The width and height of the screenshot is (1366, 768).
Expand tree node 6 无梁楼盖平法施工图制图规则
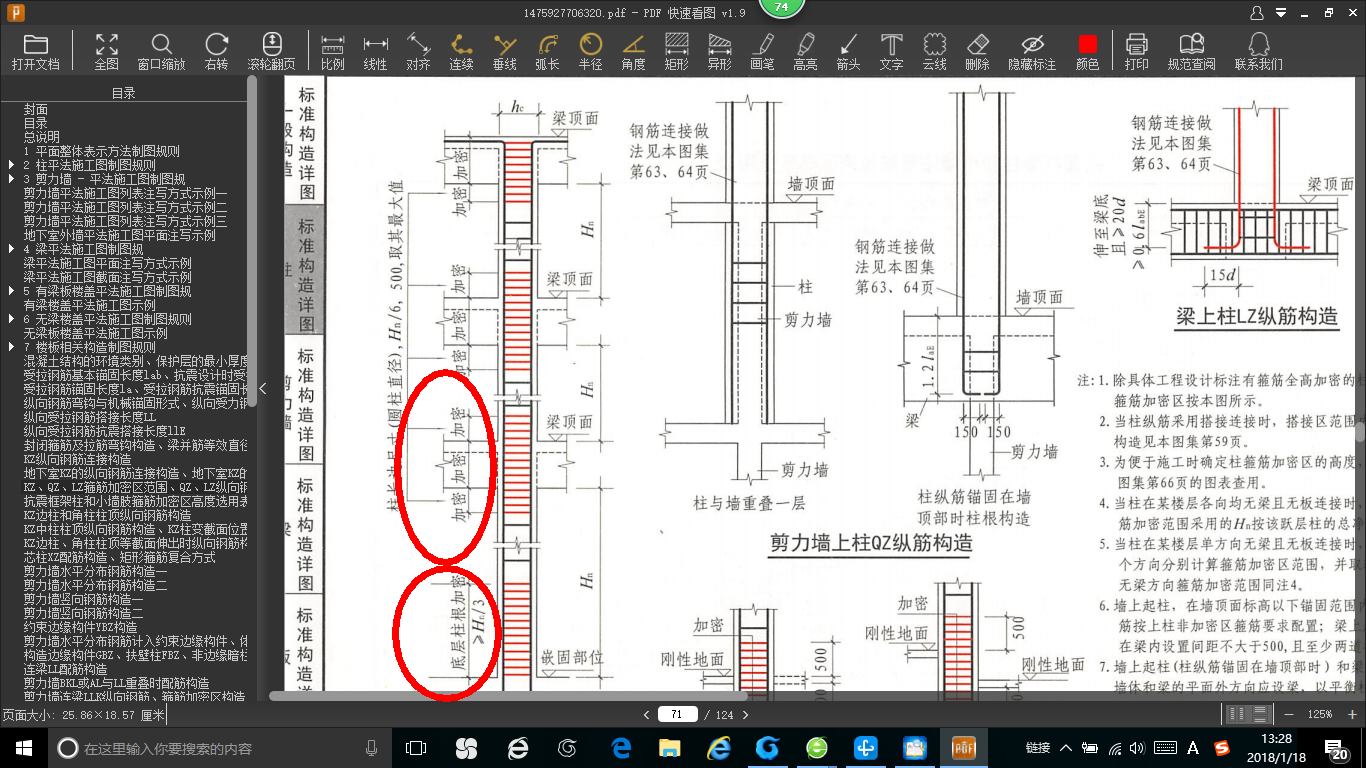pos(11,320)
